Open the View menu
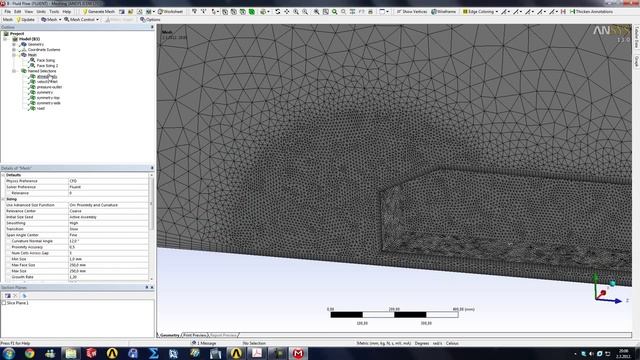 pyautogui.click(x=29, y=12)
